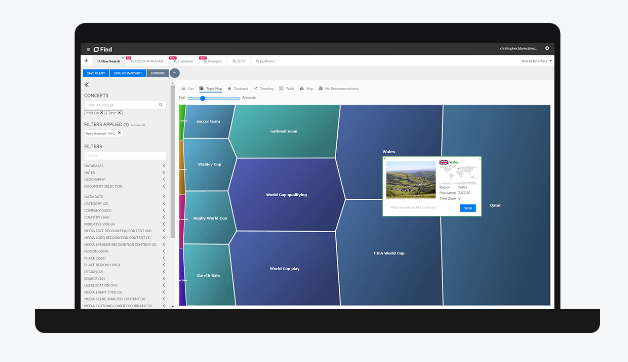This screenshot has width=628, height=362.
Task: Expand the Document Selection filter section
Action: [124, 186]
